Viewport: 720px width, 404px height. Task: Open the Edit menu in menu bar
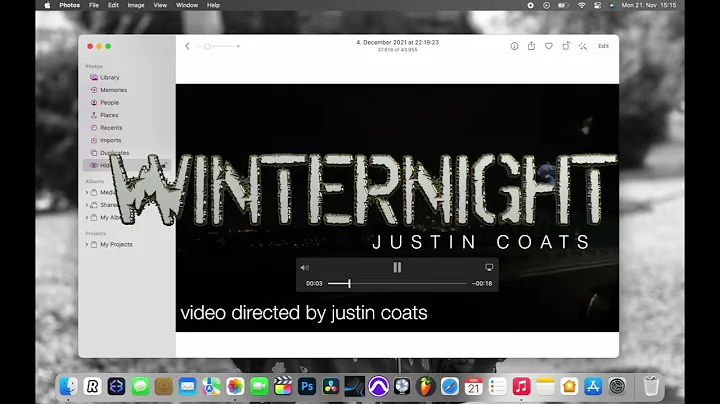(113, 6)
